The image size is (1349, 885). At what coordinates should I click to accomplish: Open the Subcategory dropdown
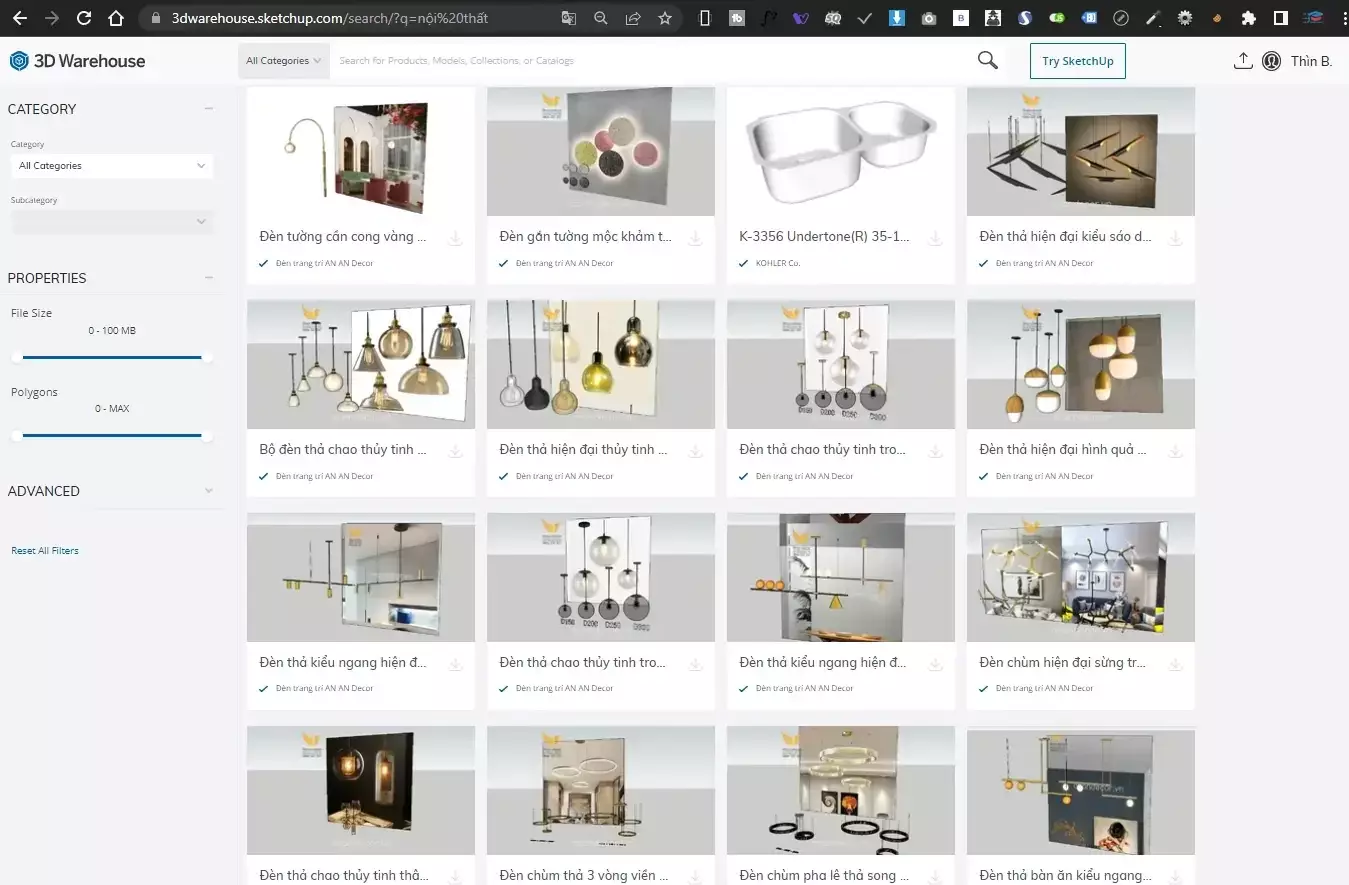(x=111, y=221)
